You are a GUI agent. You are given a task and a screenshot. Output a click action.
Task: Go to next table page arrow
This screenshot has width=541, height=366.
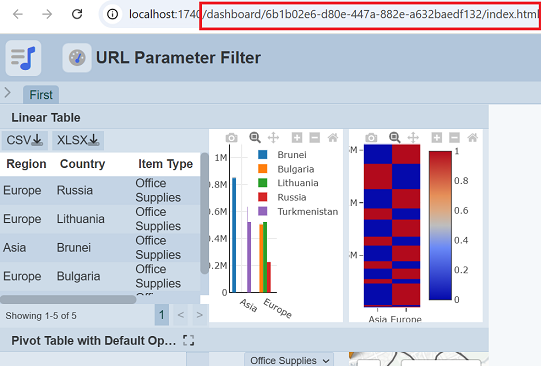199,315
